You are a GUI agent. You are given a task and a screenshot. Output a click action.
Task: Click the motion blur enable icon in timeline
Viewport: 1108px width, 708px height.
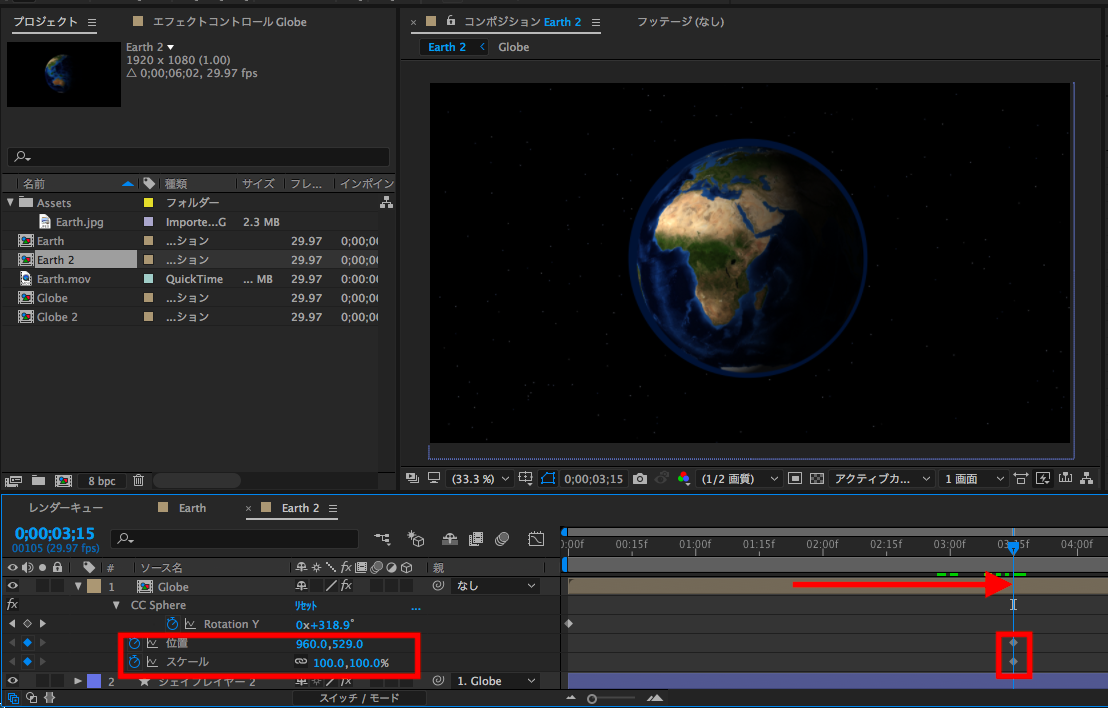(503, 539)
